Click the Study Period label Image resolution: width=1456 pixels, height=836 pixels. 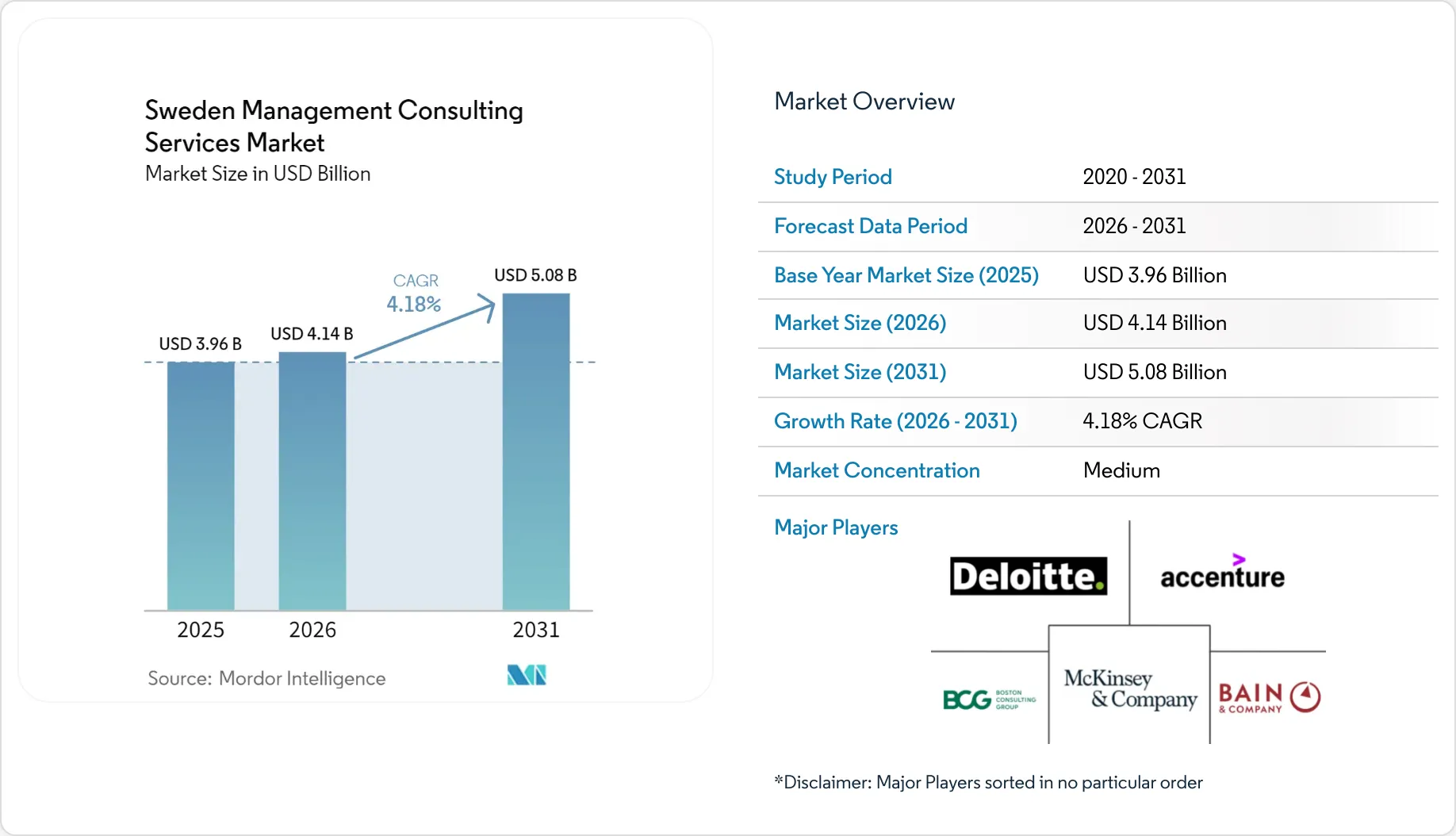(x=833, y=177)
